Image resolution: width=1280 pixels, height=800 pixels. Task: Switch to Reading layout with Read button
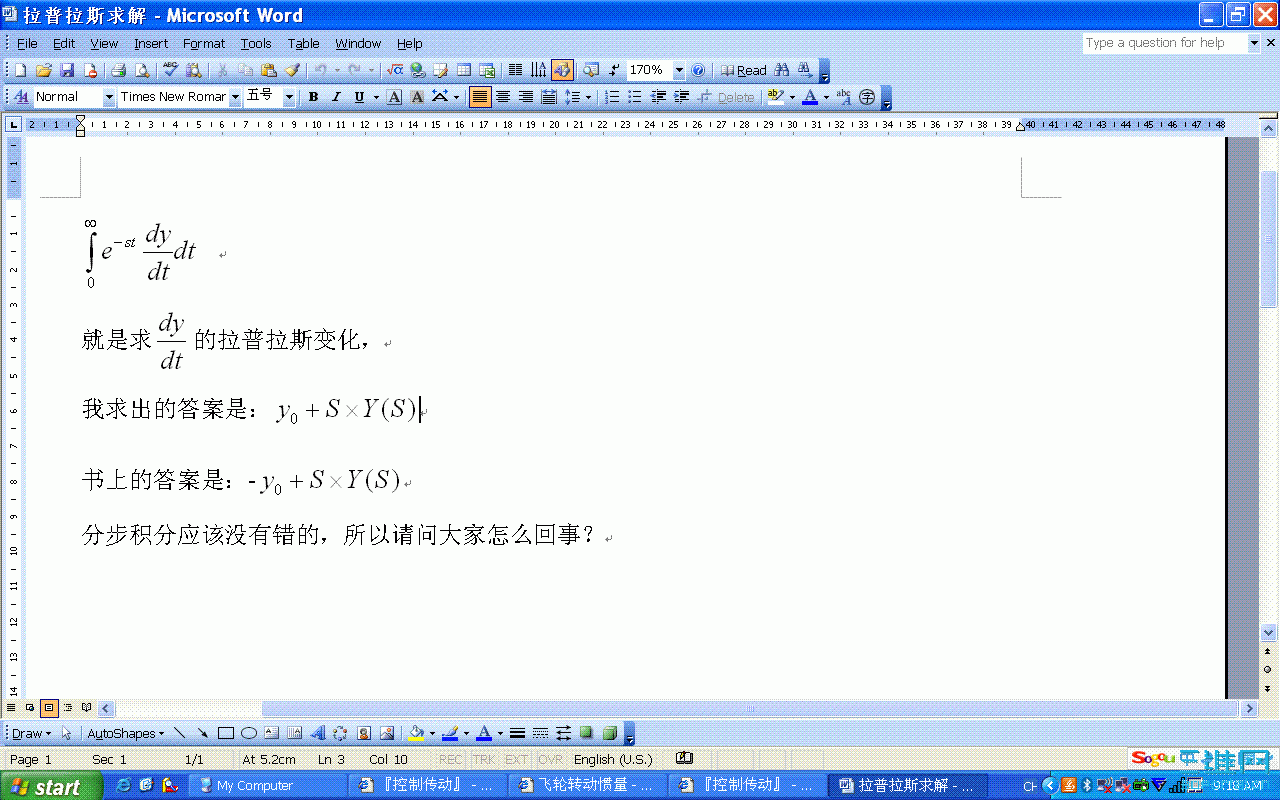click(744, 70)
